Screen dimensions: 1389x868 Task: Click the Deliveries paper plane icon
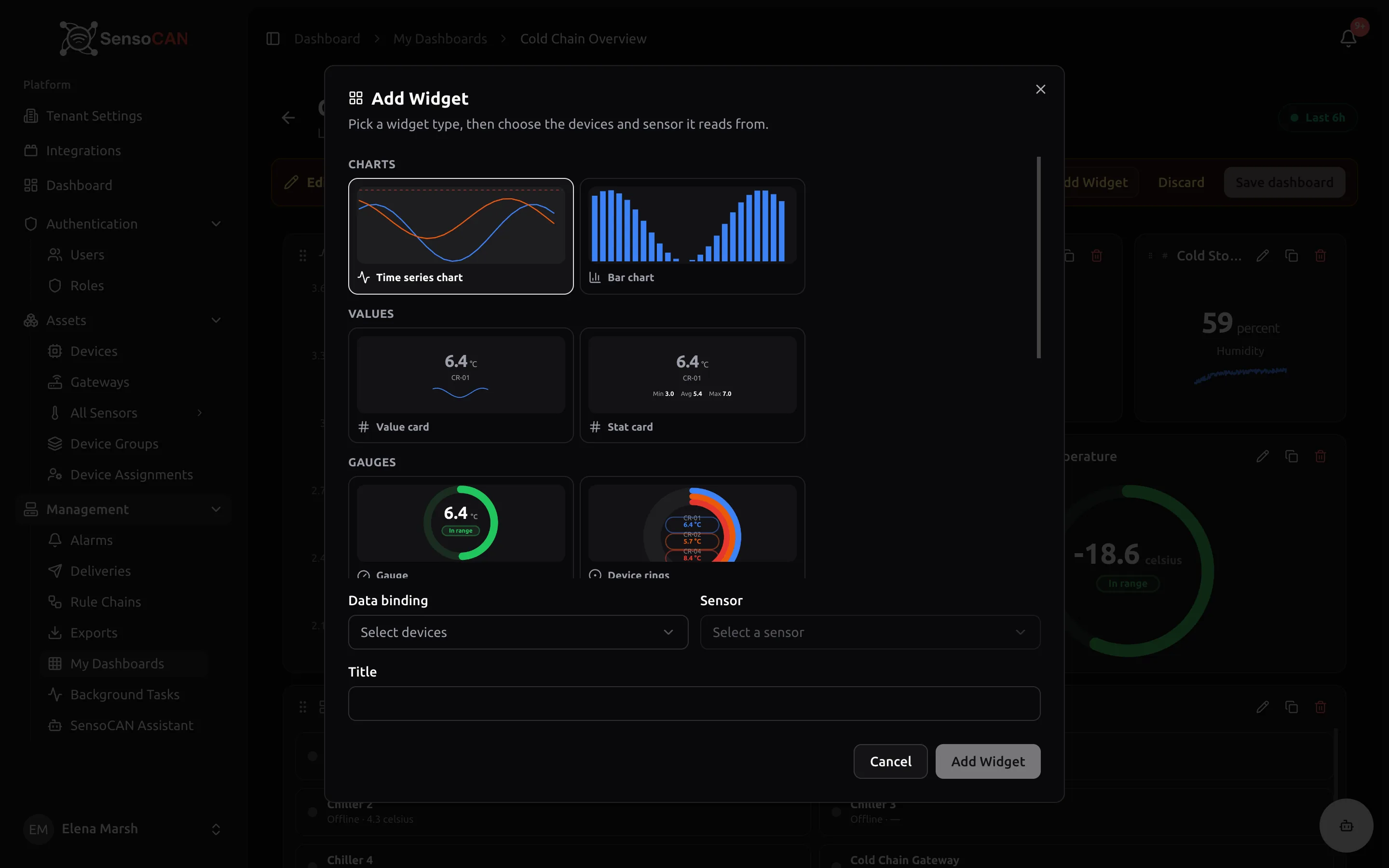pyautogui.click(x=55, y=571)
